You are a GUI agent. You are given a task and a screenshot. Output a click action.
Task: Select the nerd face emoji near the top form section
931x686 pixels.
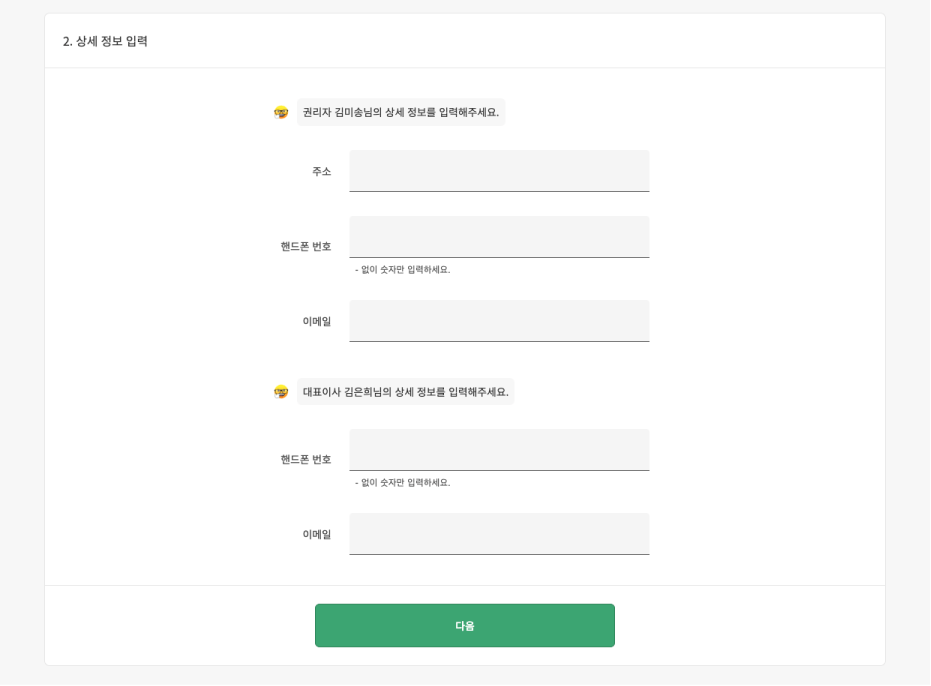click(x=281, y=113)
